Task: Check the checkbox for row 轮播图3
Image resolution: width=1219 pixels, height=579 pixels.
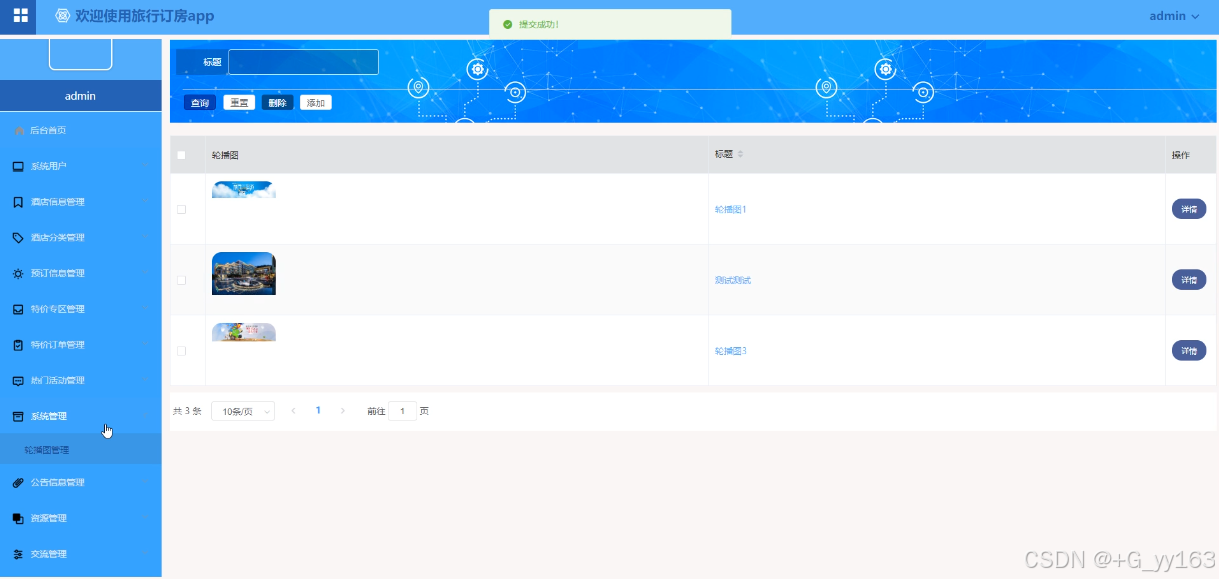Action: [x=181, y=351]
